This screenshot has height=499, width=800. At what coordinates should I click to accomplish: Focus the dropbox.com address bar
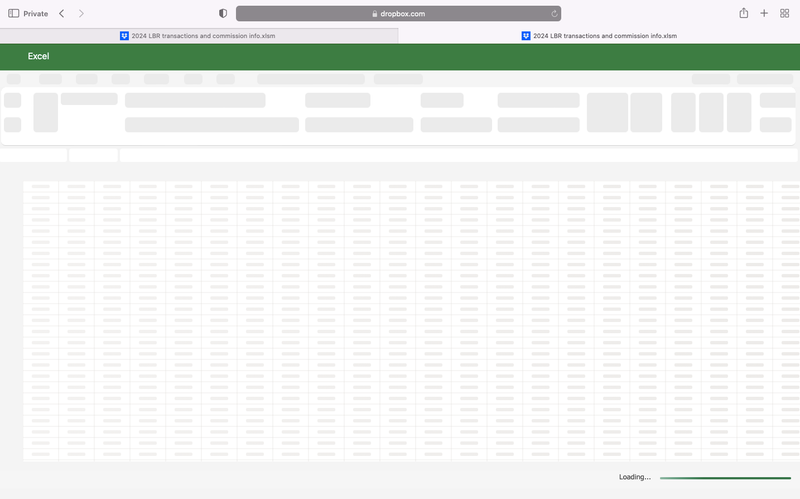[x=398, y=14]
